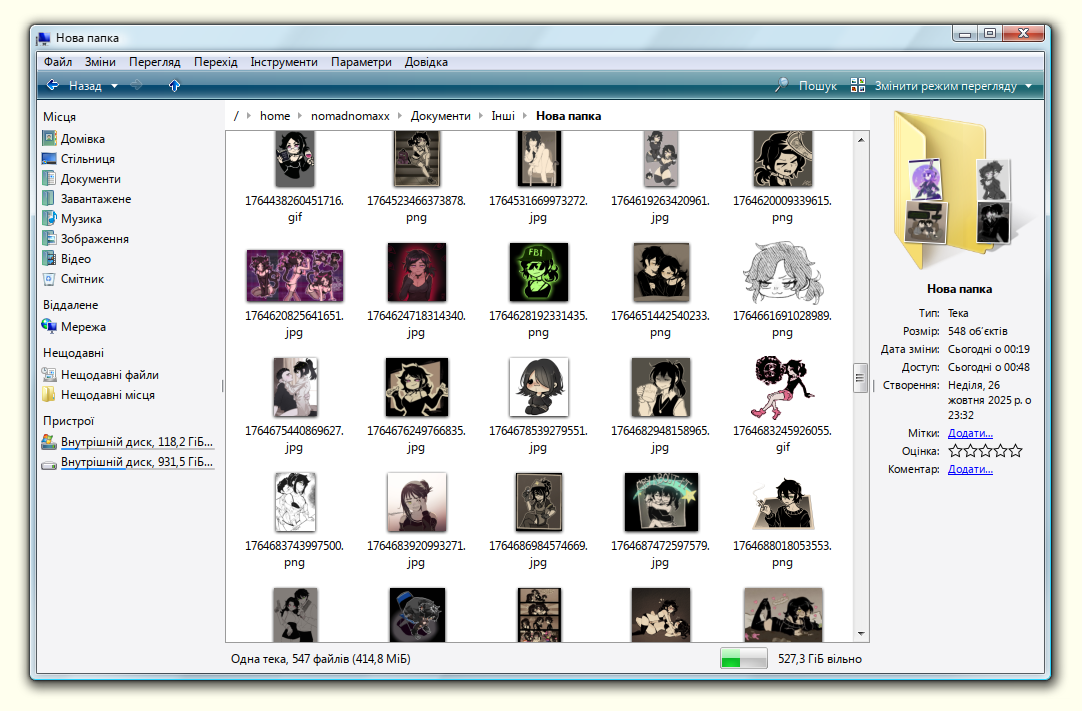This screenshot has width=1082, height=711.
Task: Navigate to Інші in breadcrumb
Action: (503, 116)
